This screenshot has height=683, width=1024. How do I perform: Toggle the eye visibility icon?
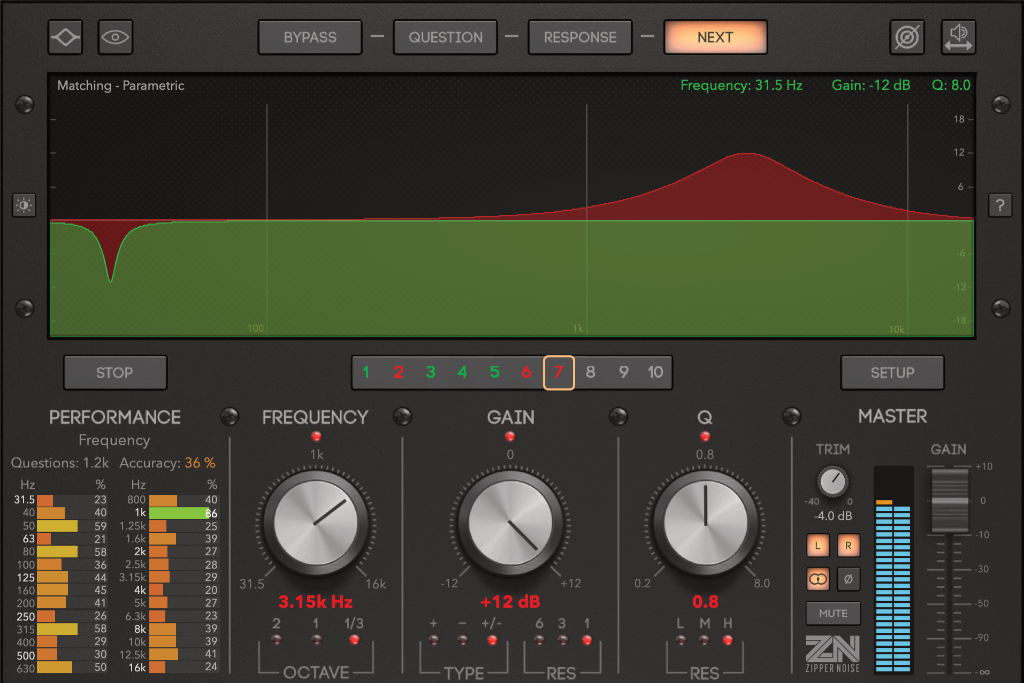pos(116,37)
